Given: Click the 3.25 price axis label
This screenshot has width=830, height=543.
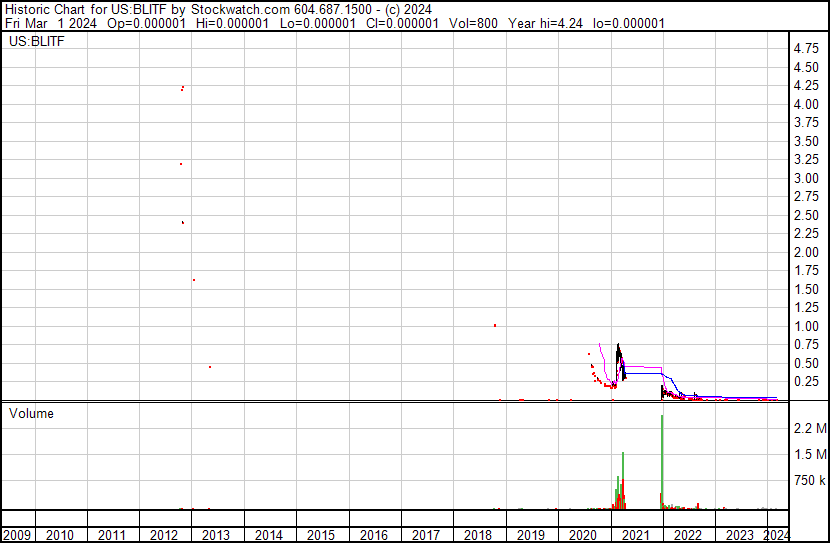Looking at the screenshot, I should [x=806, y=159].
